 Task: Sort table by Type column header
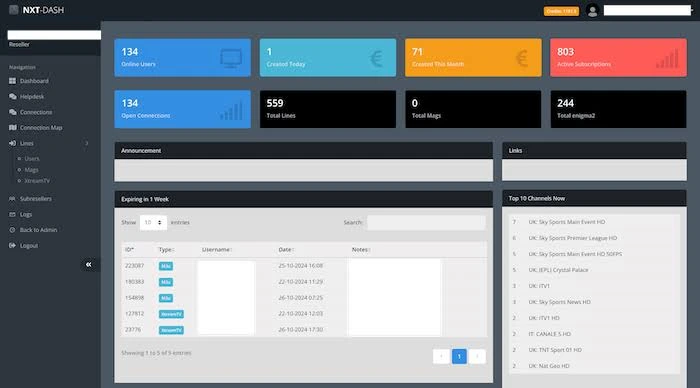pos(166,250)
